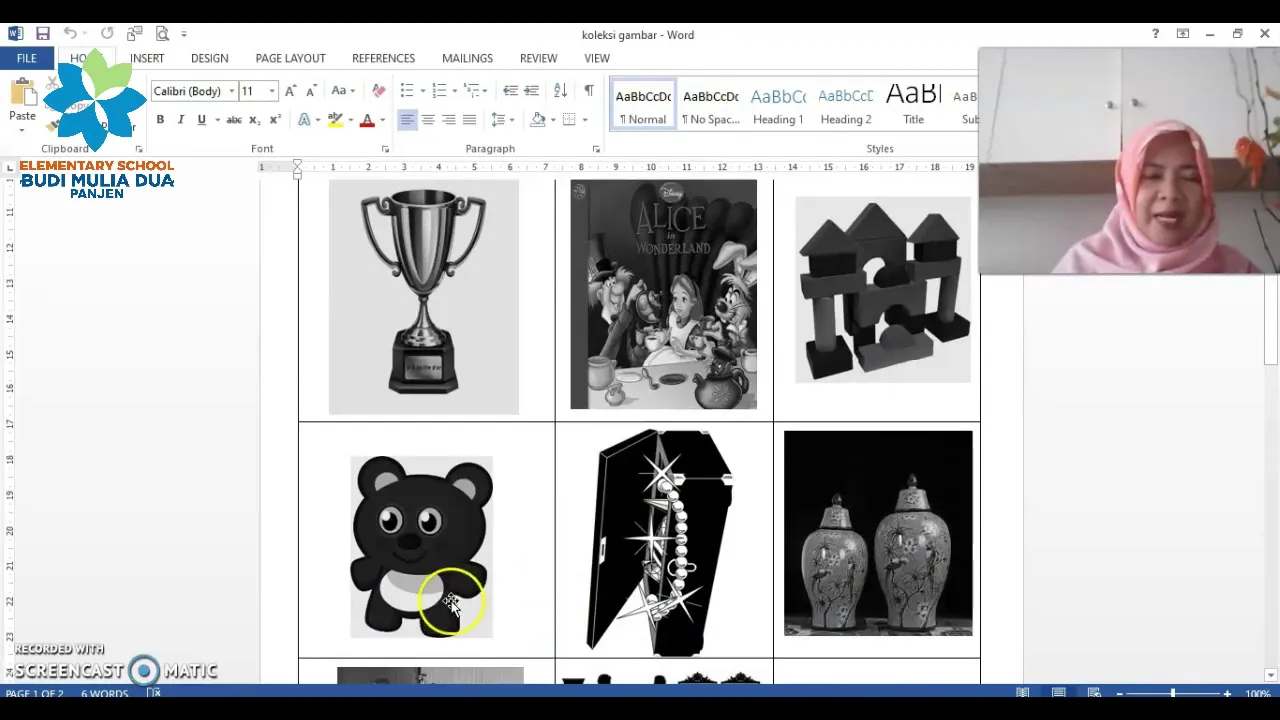This screenshot has height=720, width=1280.
Task: Open the FILE tab
Action: 26,58
